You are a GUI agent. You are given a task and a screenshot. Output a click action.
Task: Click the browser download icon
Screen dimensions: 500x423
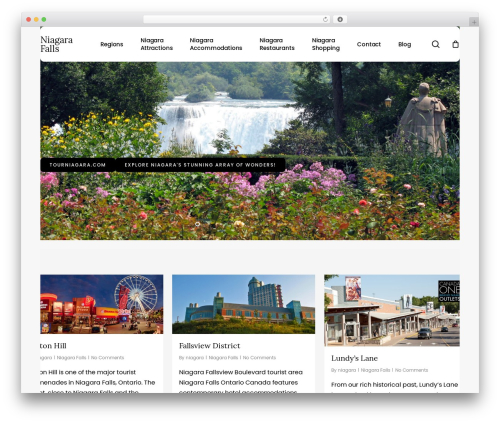click(340, 19)
